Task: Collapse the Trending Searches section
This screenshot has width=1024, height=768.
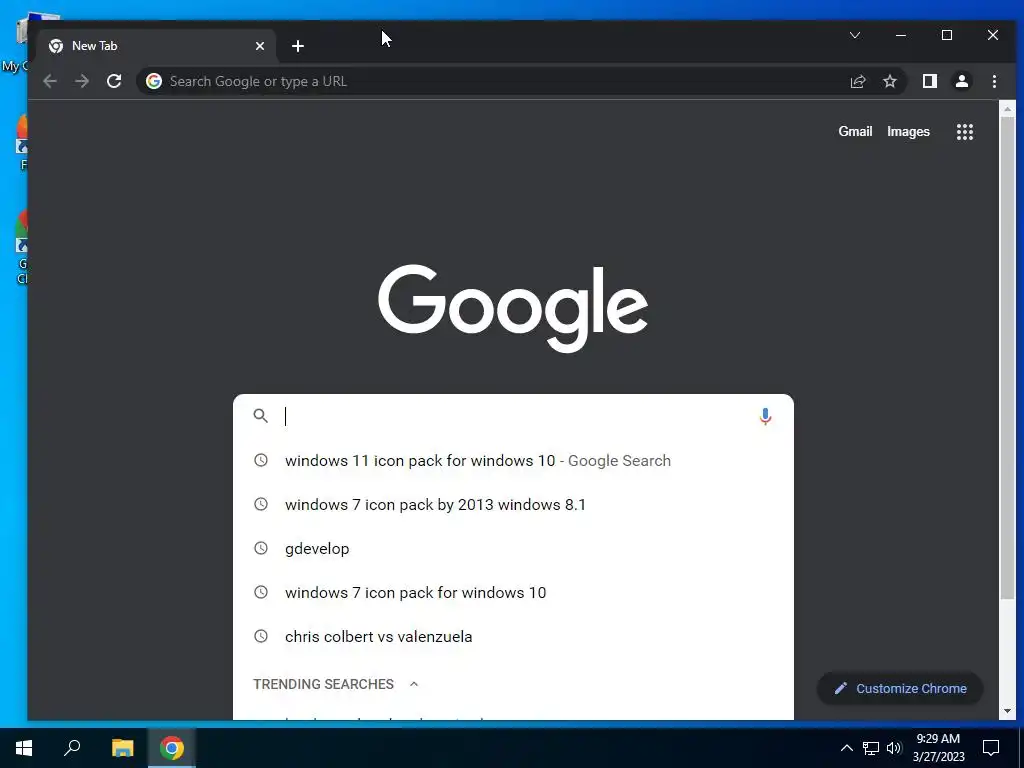Action: click(x=413, y=684)
